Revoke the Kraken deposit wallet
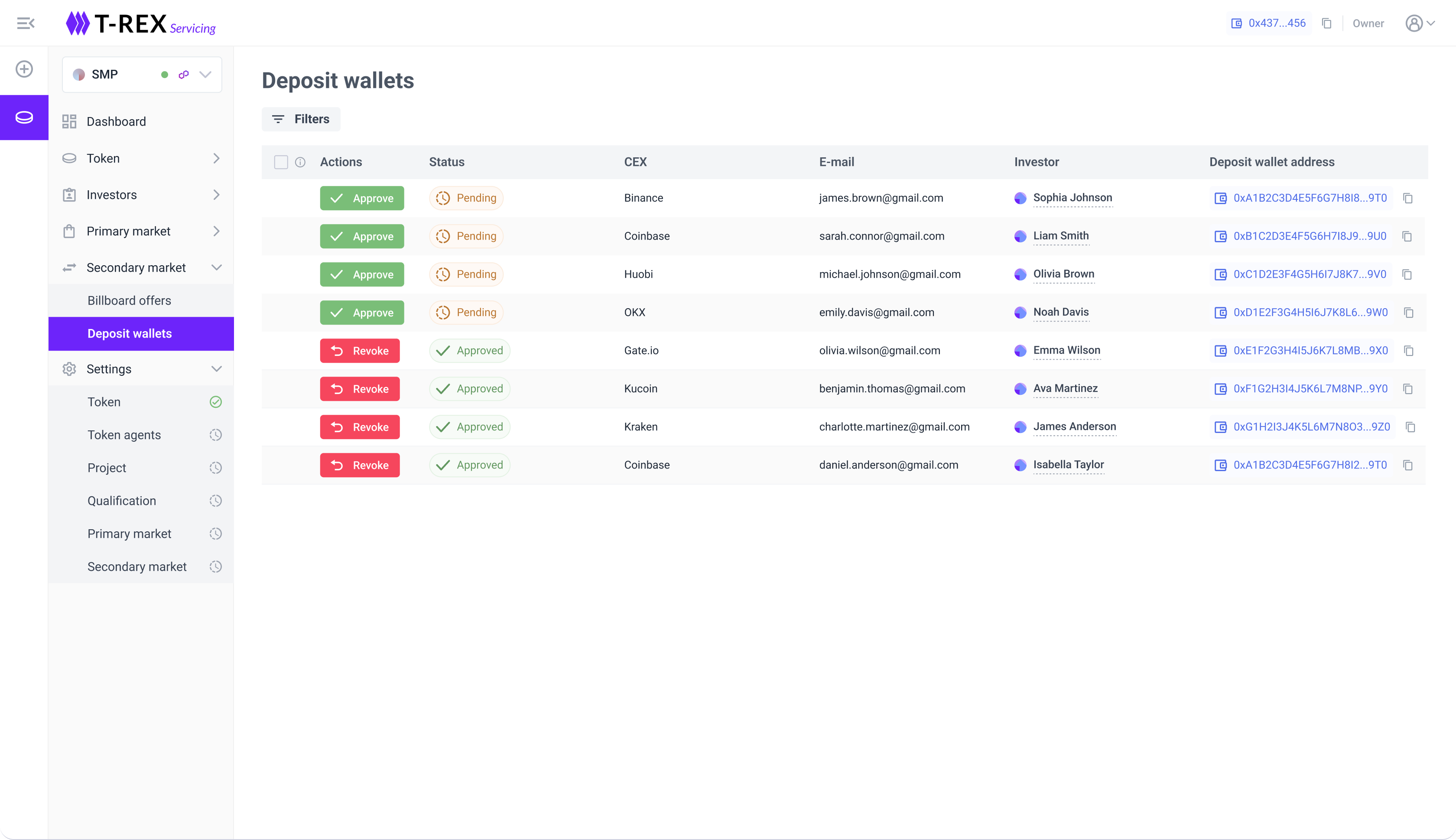1456x840 pixels. click(x=360, y=427)
